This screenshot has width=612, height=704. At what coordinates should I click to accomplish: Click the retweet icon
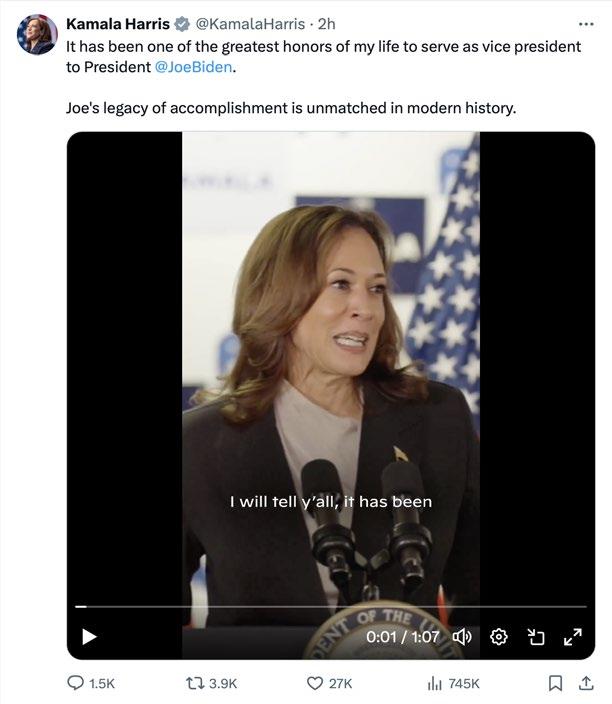tap(196, 683)
